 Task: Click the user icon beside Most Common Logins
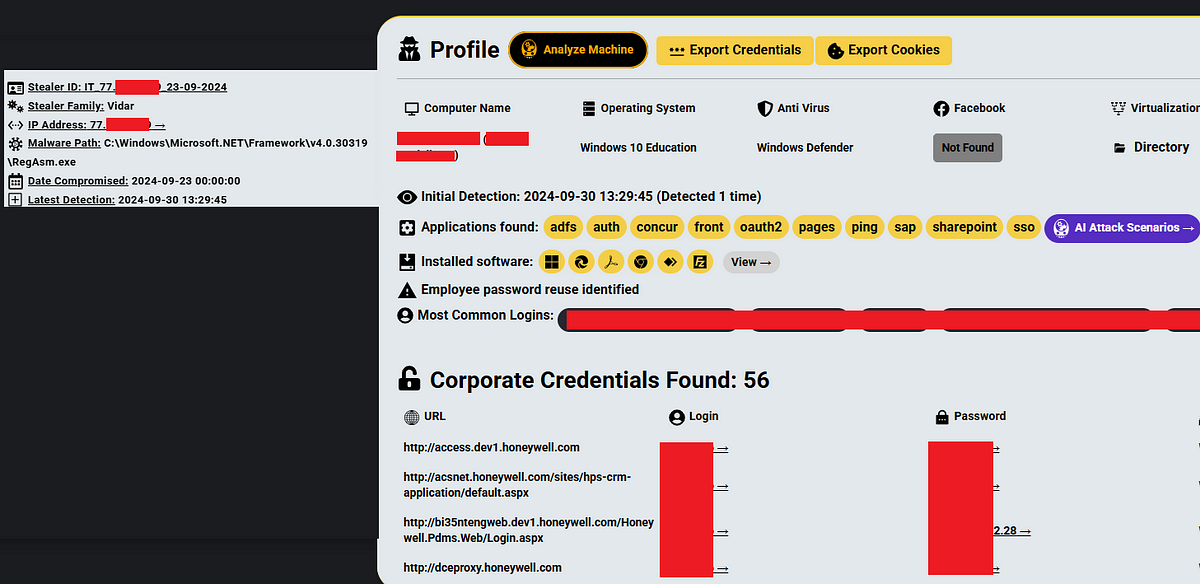coord(406,316)
